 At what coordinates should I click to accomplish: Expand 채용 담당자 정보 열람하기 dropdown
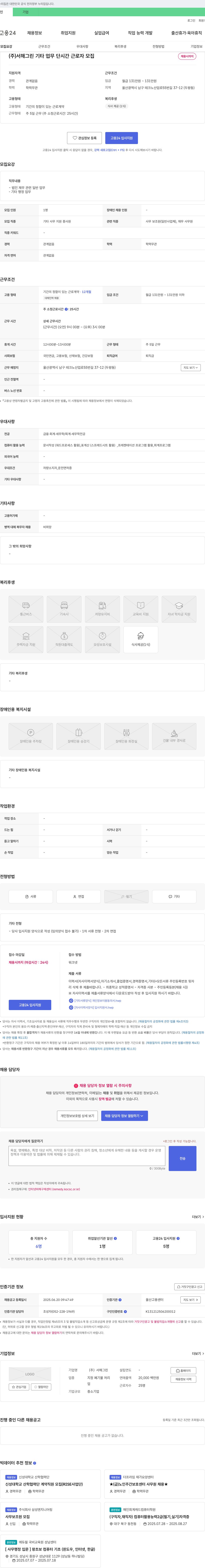[x=124, y=1116]
